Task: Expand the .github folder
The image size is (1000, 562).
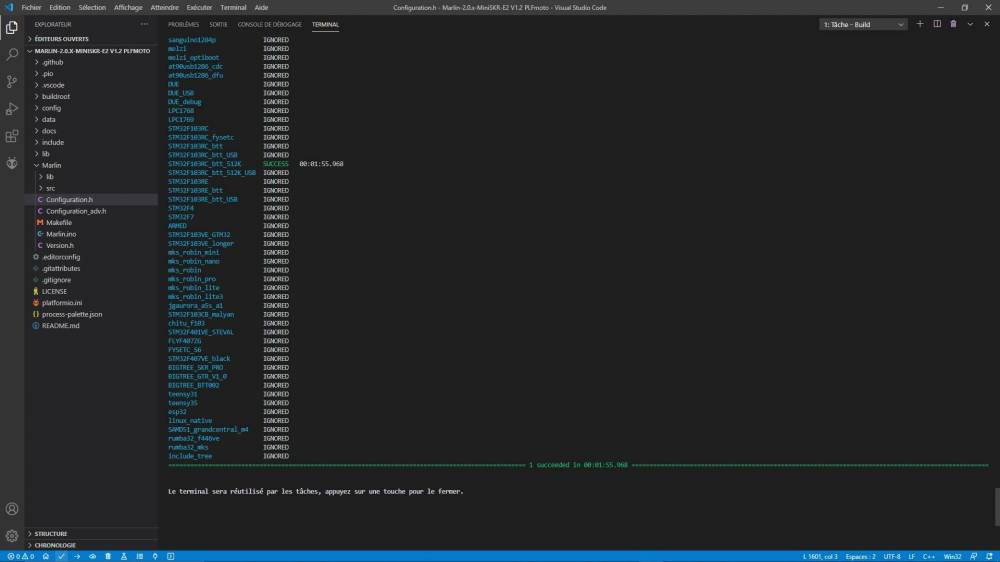Action: coord(91,62)
